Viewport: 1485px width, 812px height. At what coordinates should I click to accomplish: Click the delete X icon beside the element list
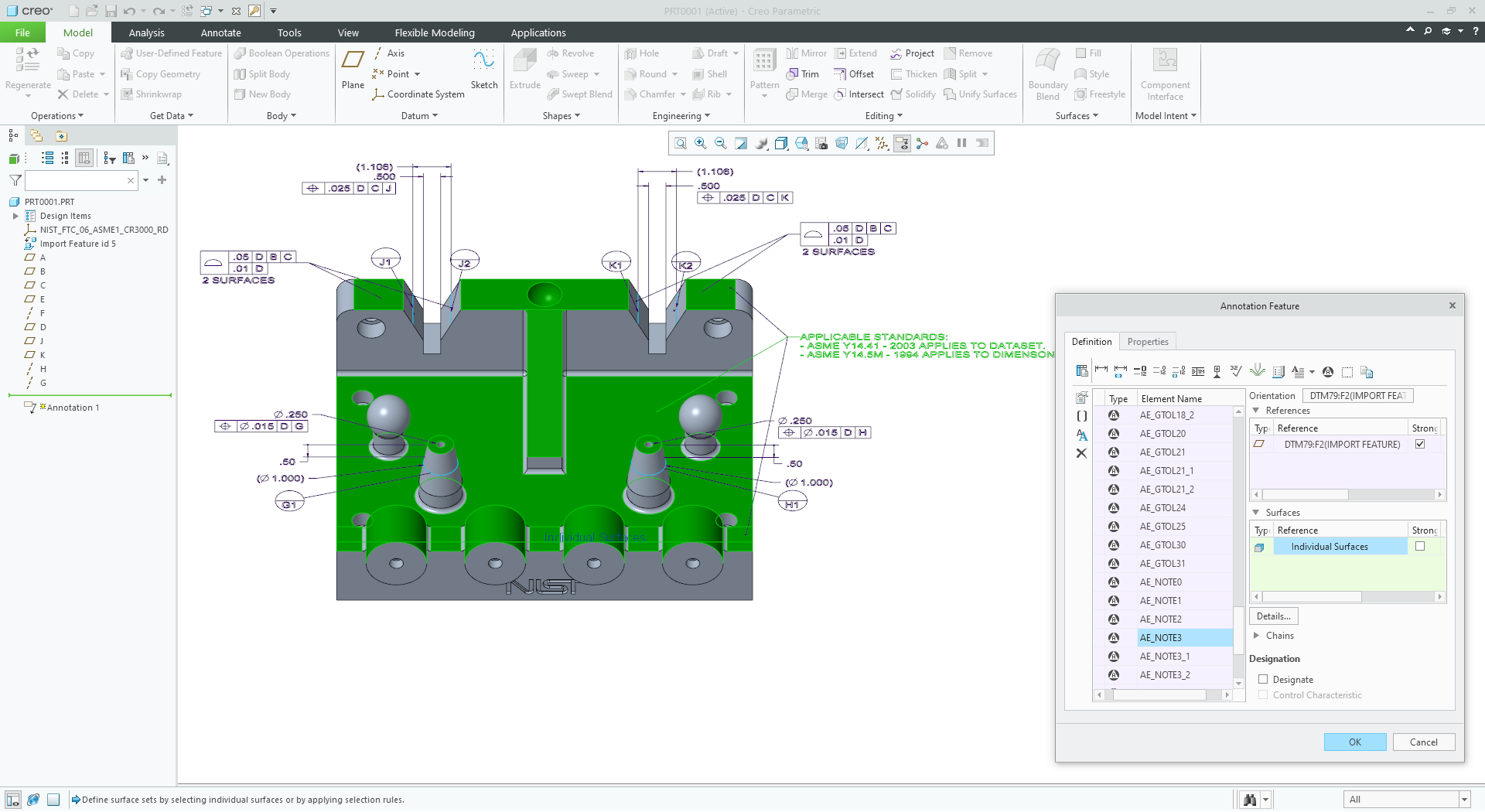click(x=1081, y=453)
